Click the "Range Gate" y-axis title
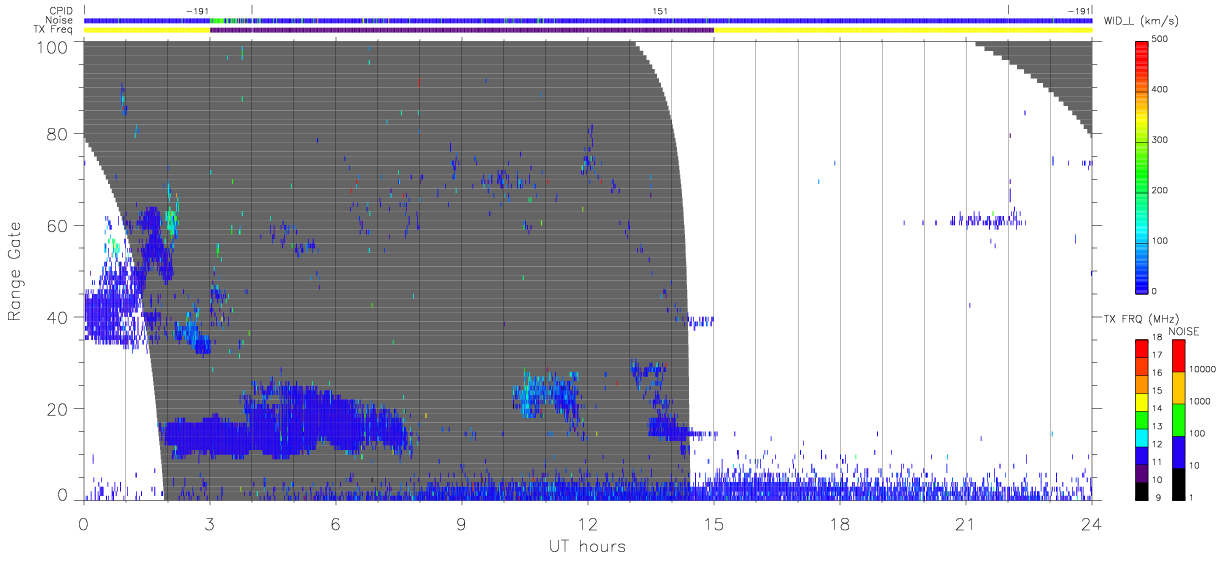This screenshot has width=1228, height=567. [x=16, y=271]
